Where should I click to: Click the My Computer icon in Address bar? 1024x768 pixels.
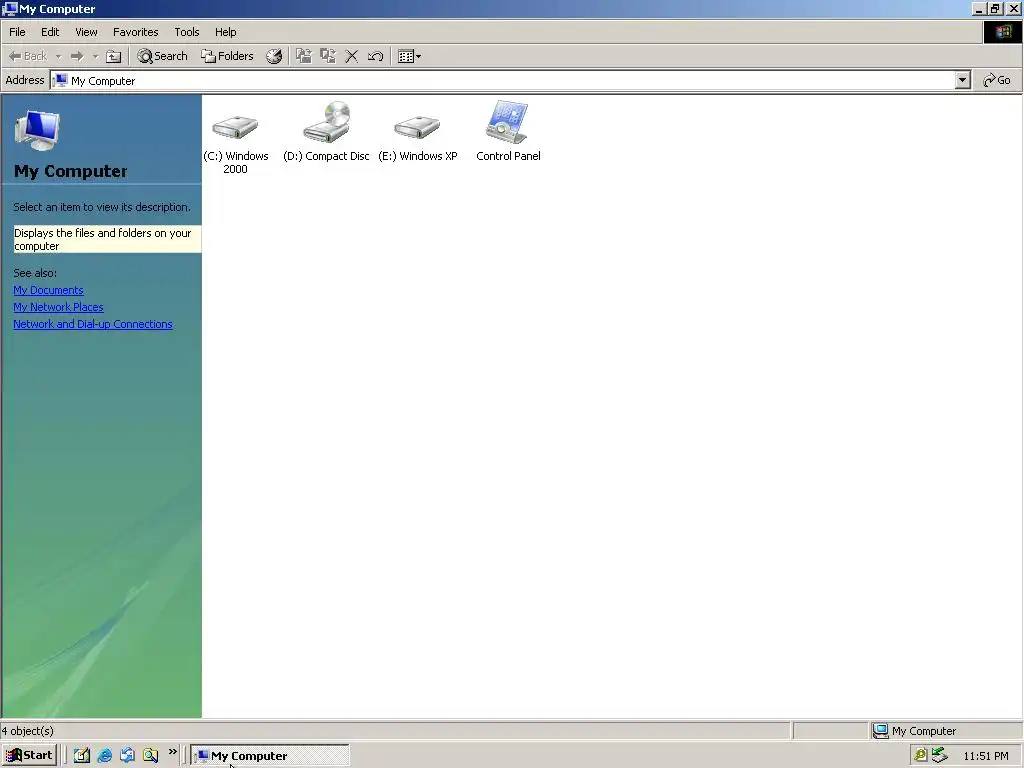(61, 80)
